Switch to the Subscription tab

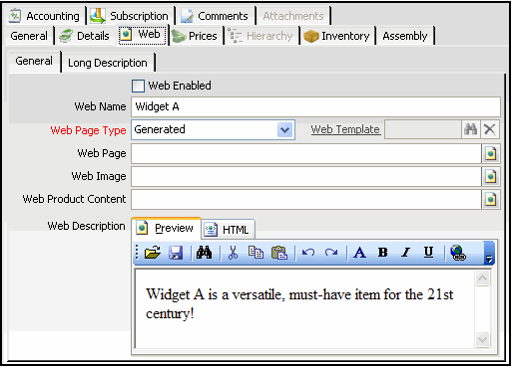[x=130, y=16]
